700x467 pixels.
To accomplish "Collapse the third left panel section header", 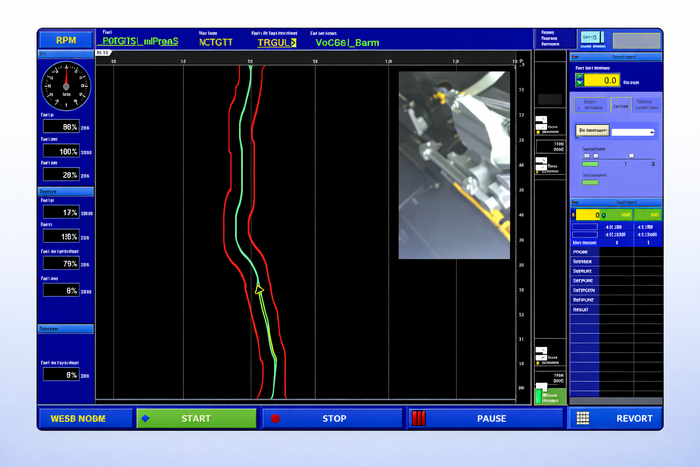I will 66,329.
